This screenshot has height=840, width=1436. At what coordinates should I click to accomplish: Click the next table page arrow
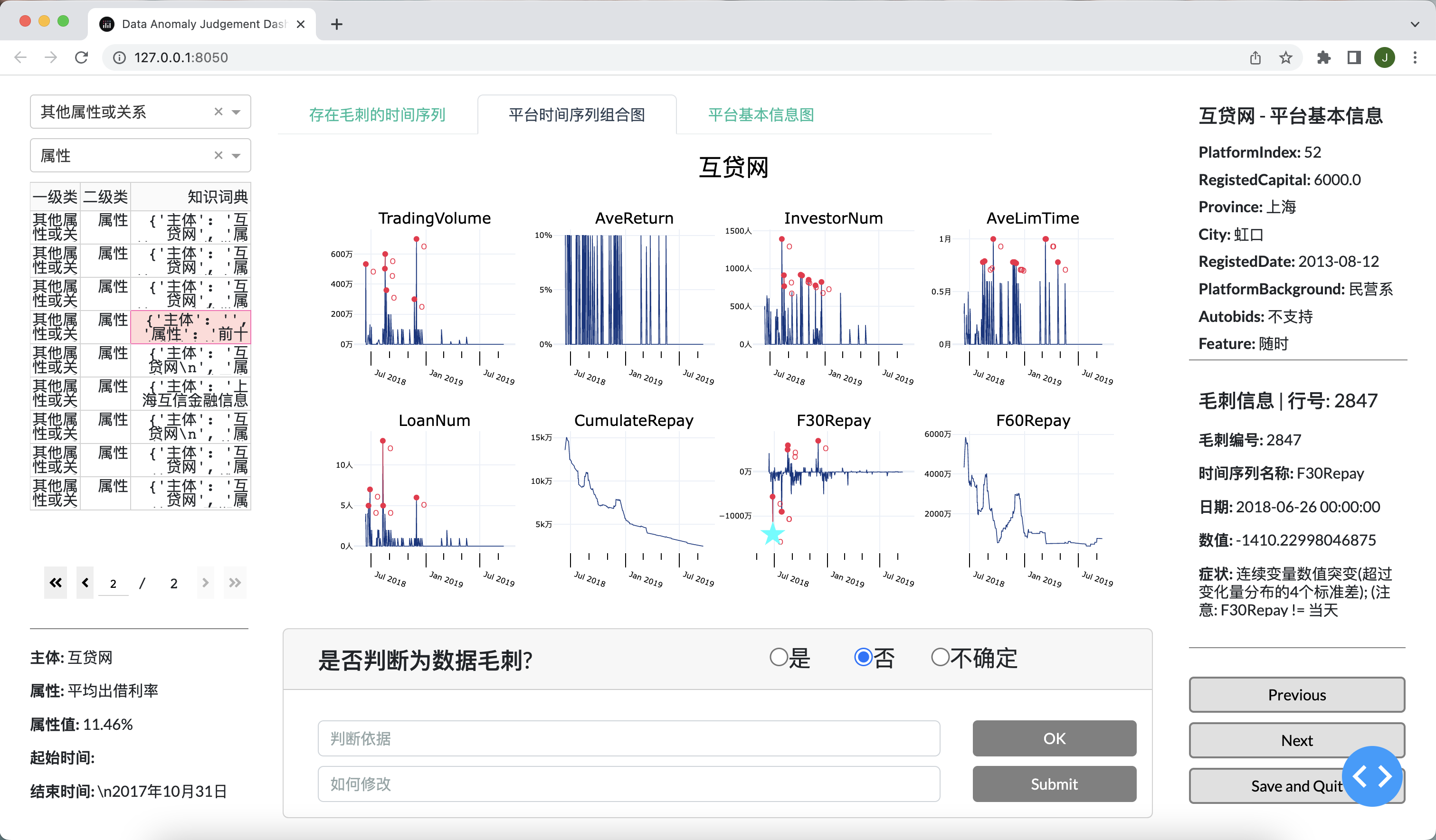pos(205,583)
